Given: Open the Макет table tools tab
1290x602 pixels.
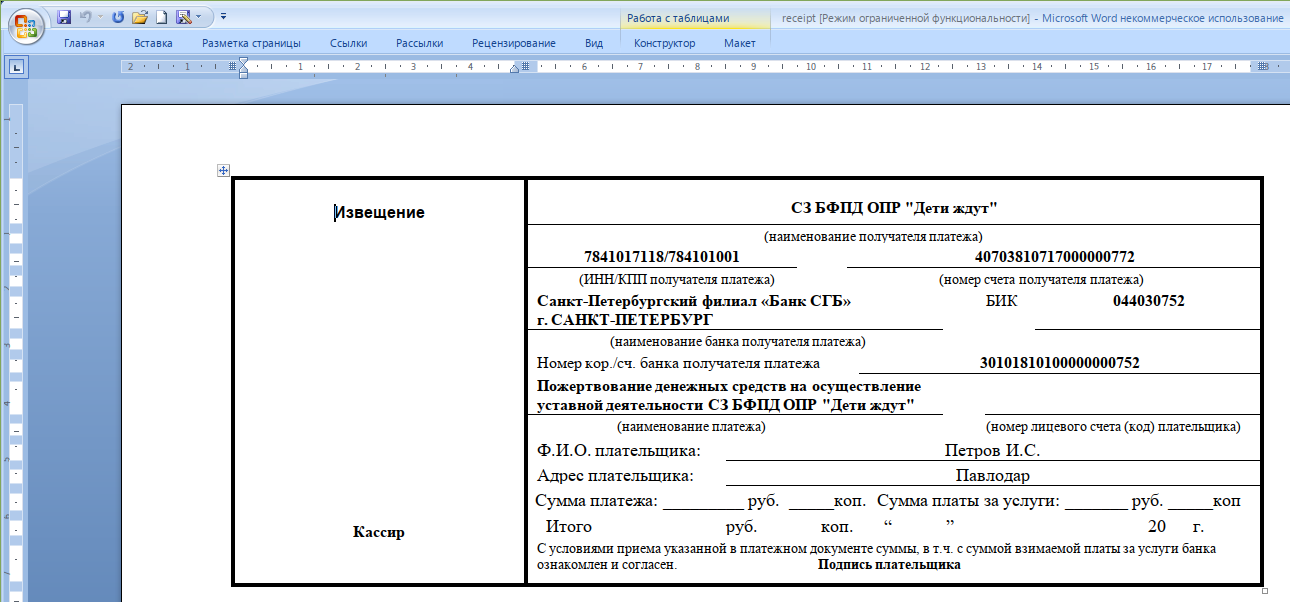Looking at the screenshot, I should point(740,43).
